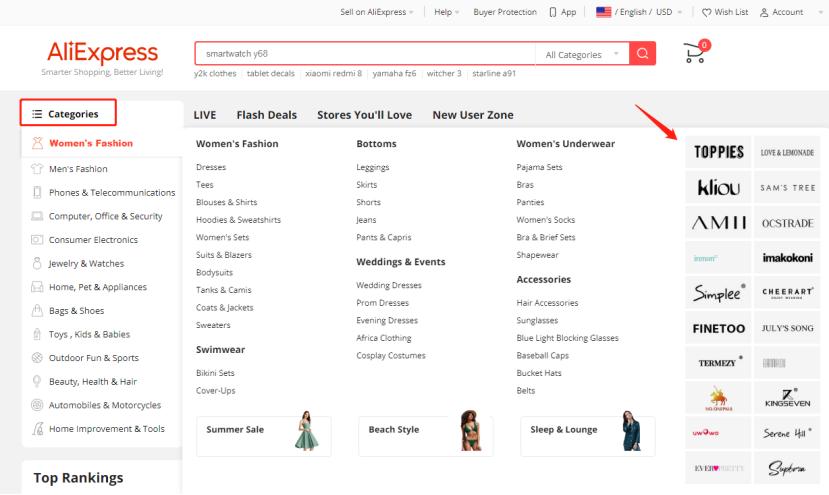
Task: Open the Account user icon
Action: 765,12
